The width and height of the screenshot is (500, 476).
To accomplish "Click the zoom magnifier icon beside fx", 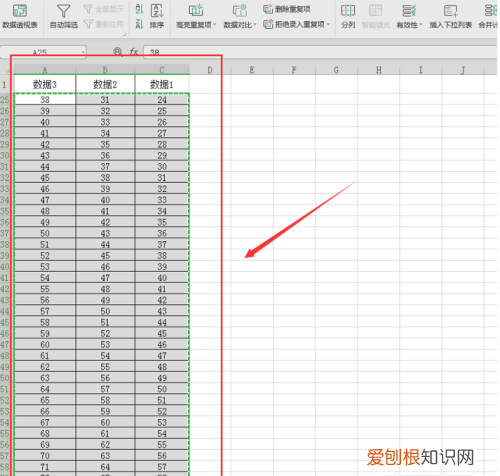I will 118,52.
